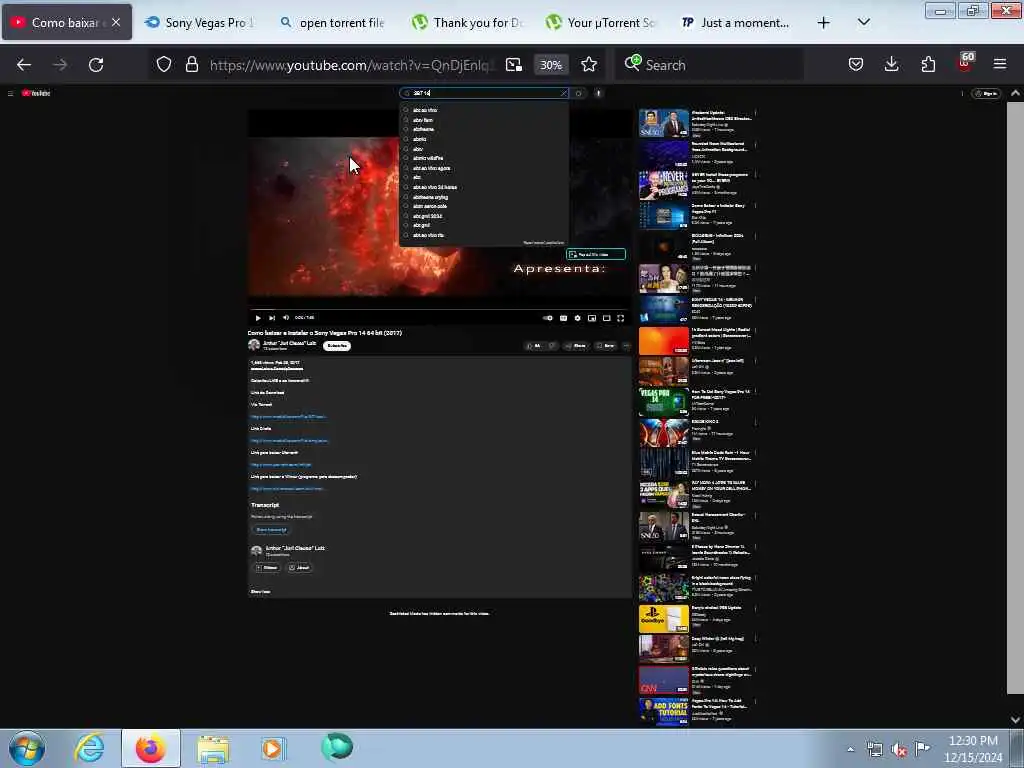The image size is (1024, 768).
Task: Submit the YouTube search magnifier button
Action: point(578,93)
